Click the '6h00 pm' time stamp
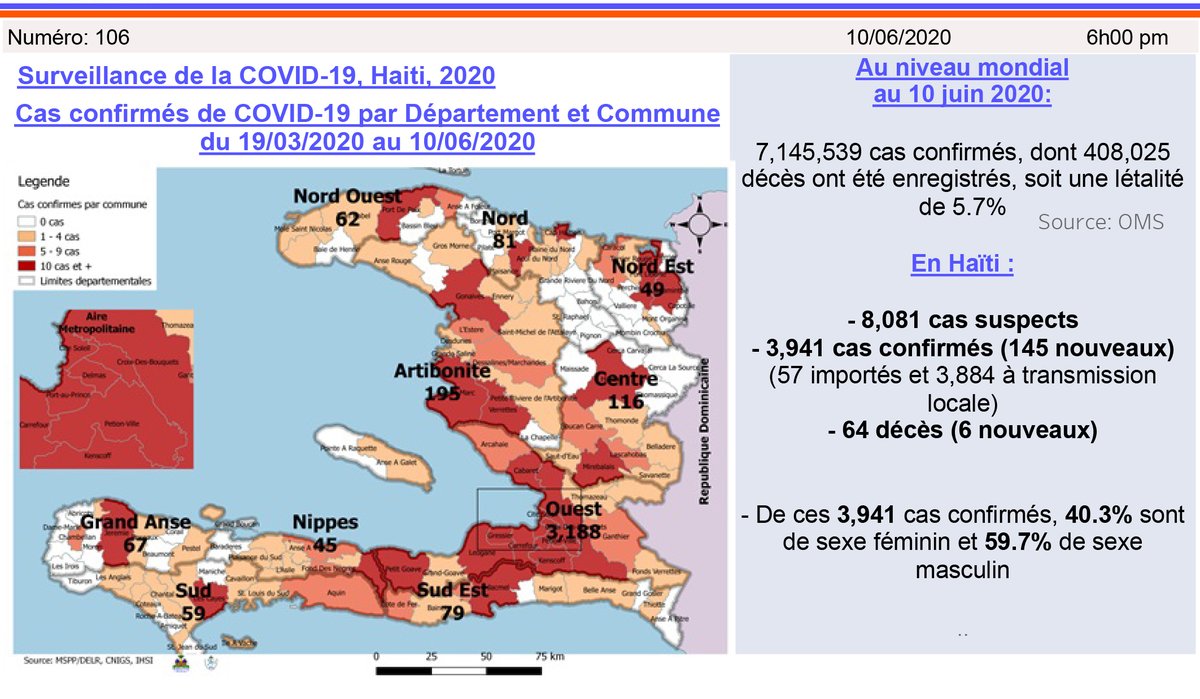The width and height of the screenshot is (1200, 699). pyautogui.click(x=1127, y=38)
